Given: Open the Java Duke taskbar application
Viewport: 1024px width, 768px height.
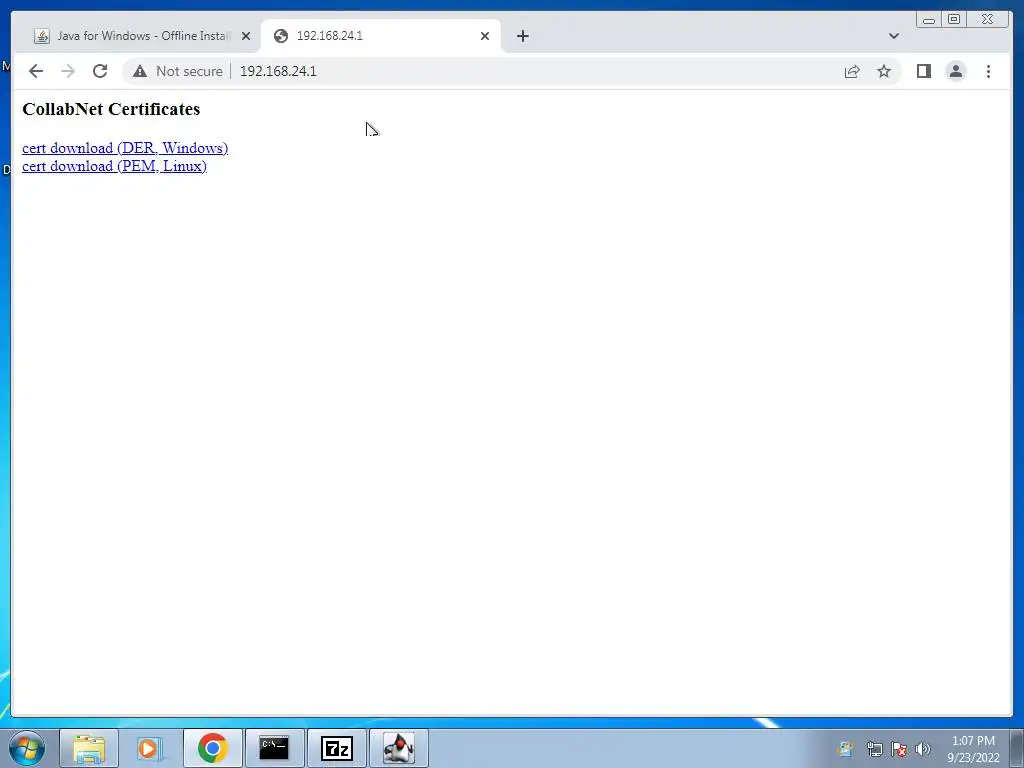Looking at the screenshot, I should coord(398,748).
